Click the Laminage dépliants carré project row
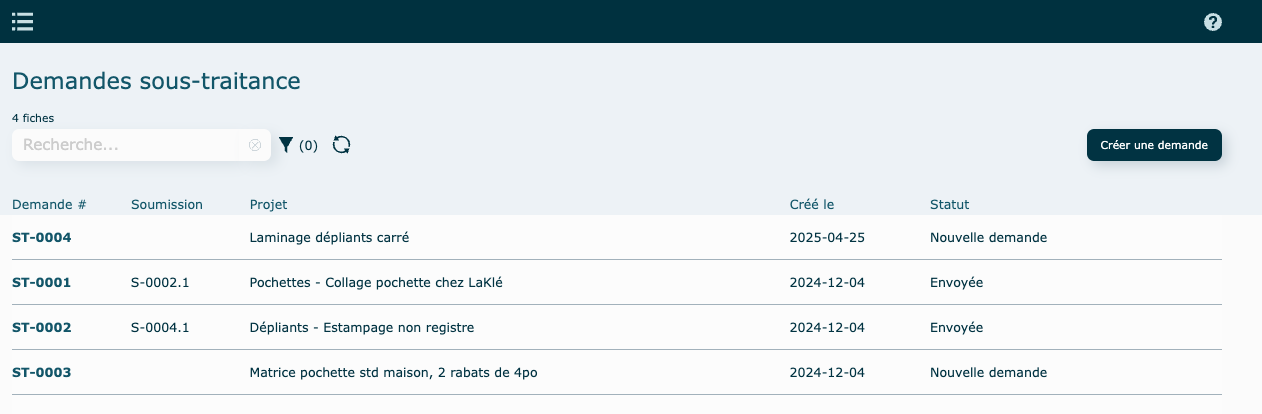 [329, 238]
